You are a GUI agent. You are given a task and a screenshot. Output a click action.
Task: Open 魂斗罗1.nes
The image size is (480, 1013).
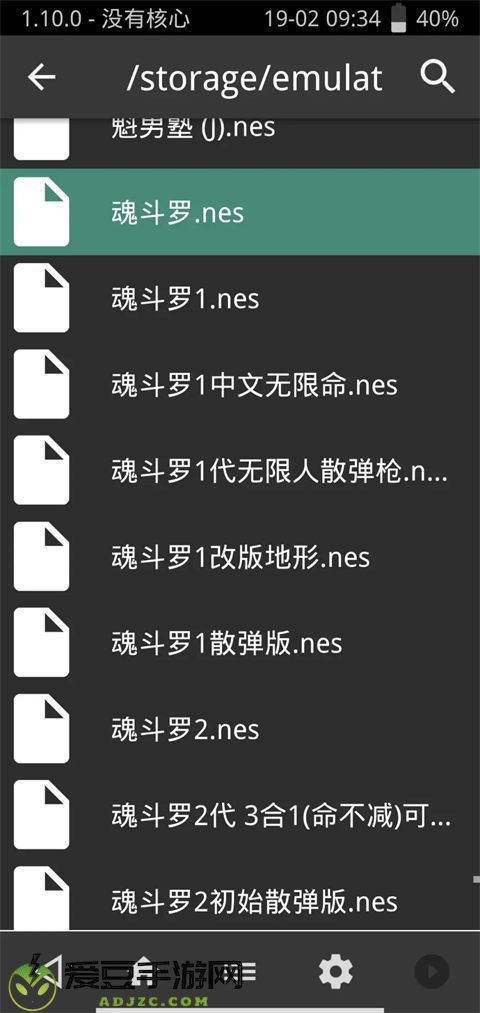coord(240,298)
